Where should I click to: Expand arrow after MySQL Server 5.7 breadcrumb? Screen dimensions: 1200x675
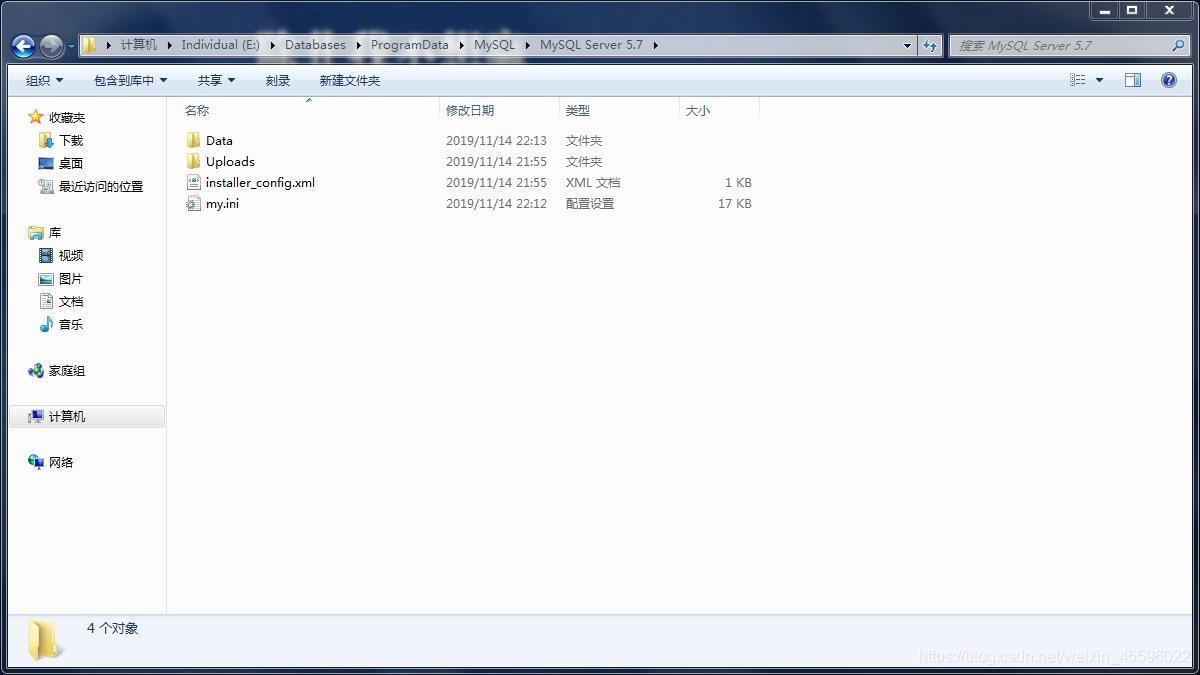click(655, 45)
